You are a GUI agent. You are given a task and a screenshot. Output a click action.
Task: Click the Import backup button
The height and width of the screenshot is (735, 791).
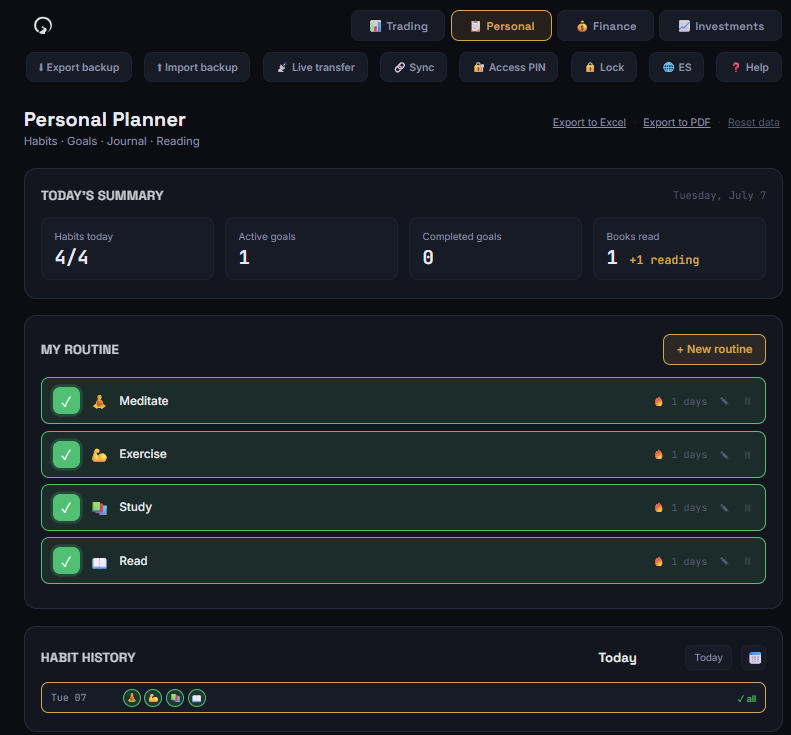tap(197, 67)
